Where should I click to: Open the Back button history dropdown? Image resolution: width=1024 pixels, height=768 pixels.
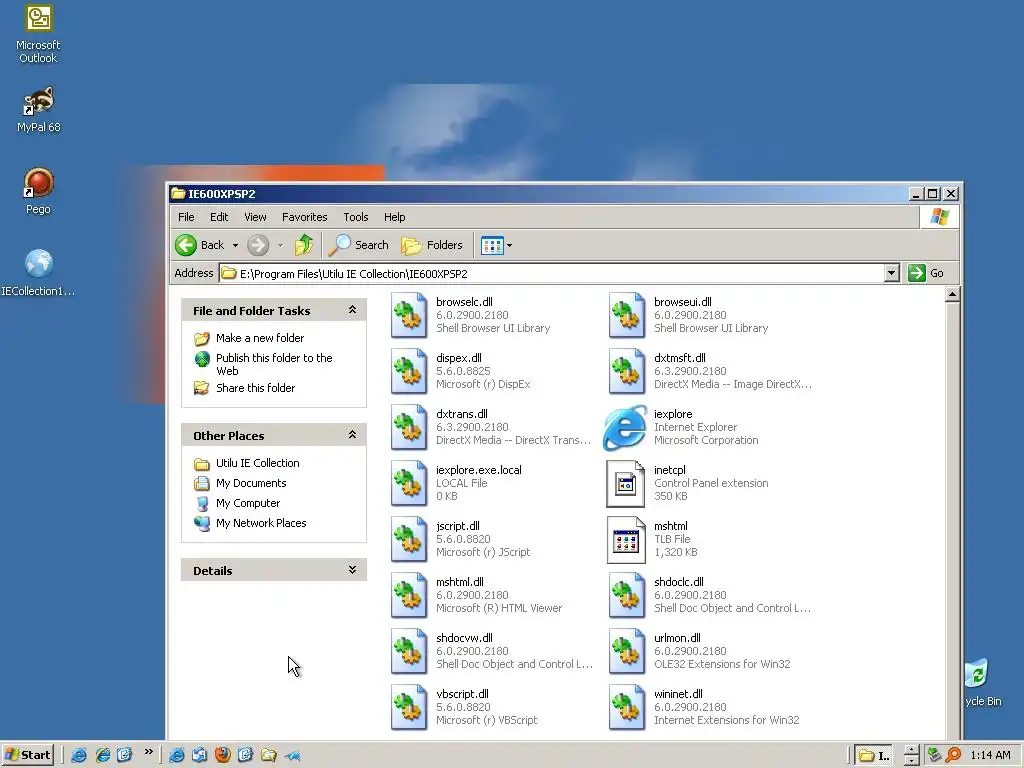point(235,246)
